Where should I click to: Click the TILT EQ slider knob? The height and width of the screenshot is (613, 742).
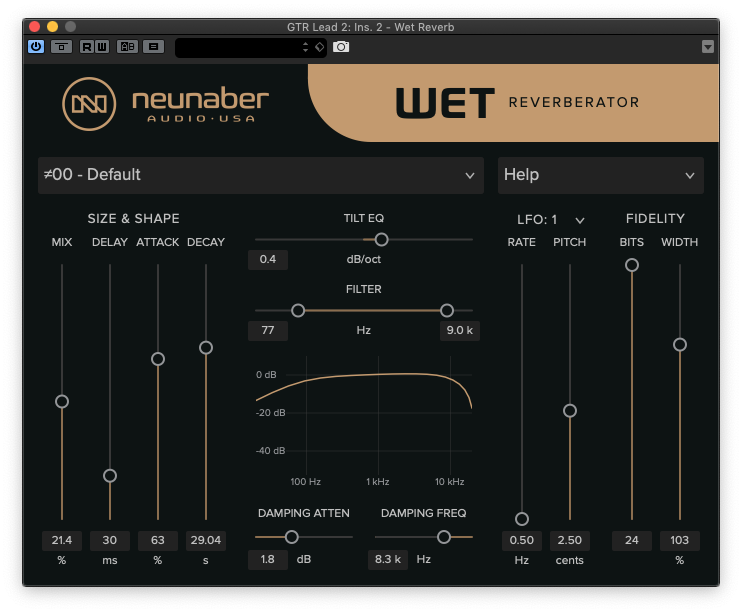coord(381,240)
